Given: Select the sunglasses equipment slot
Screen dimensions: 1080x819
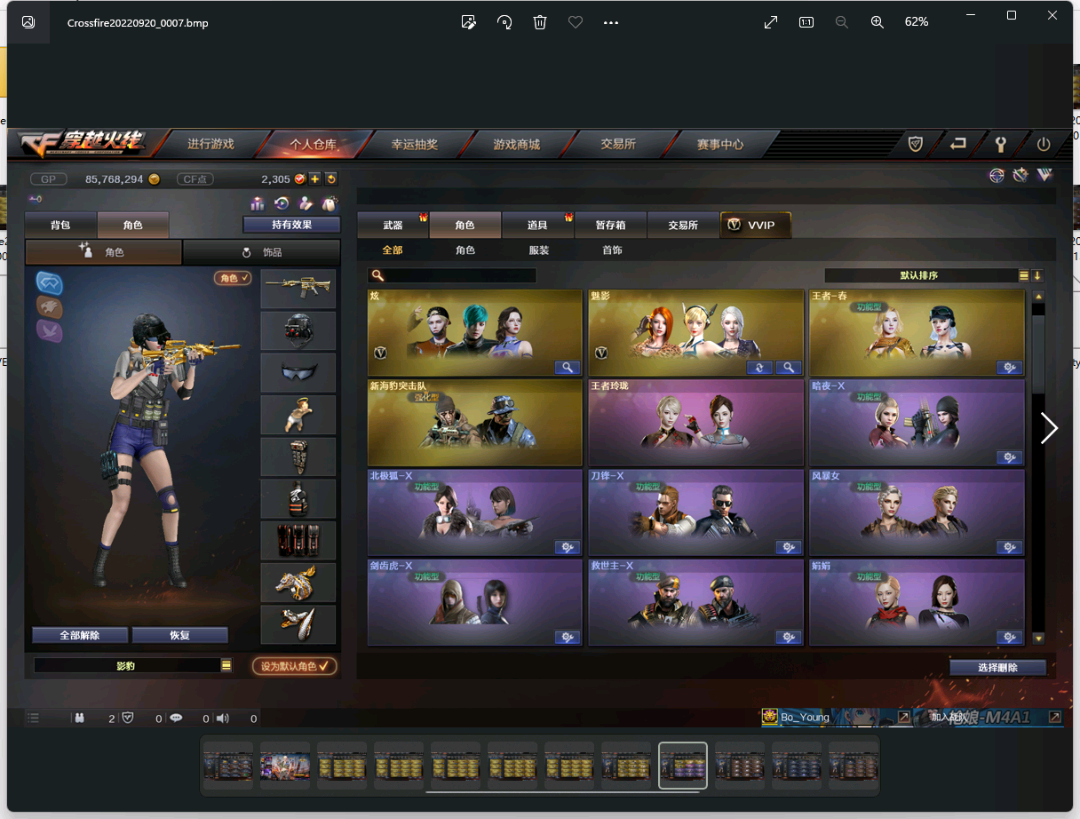Looking at the screenshot, I should tap(298, 373).
